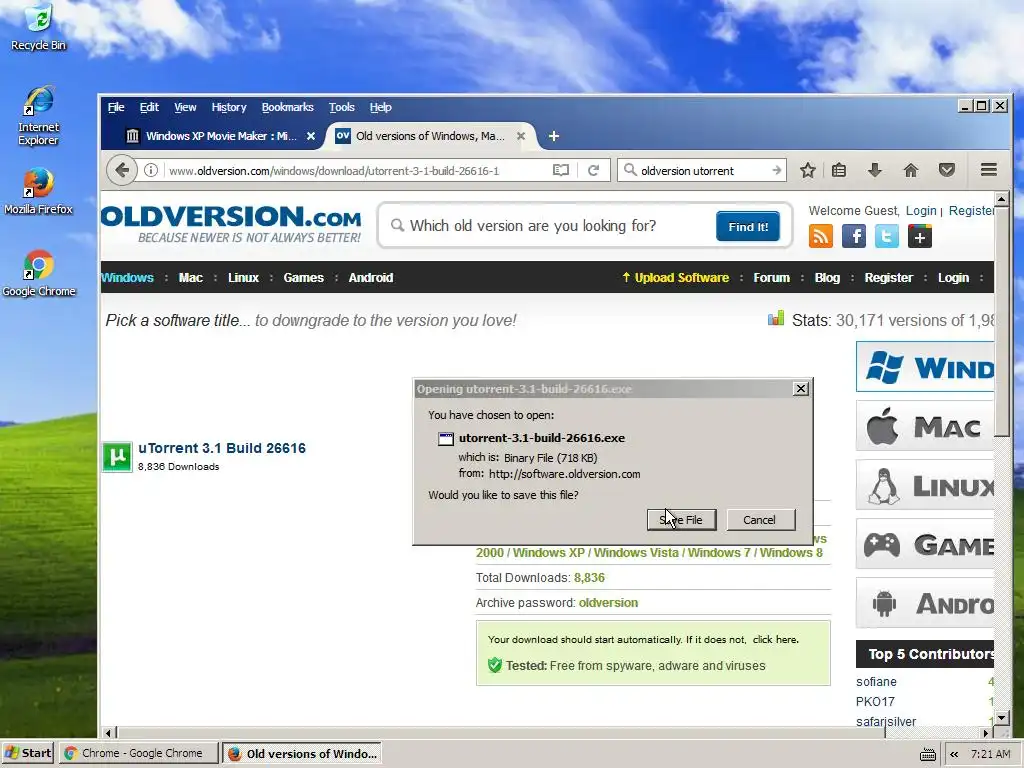Open the Mac link in site navigation bar
The image size is (1024, 768).
click(x=191, y=278)
